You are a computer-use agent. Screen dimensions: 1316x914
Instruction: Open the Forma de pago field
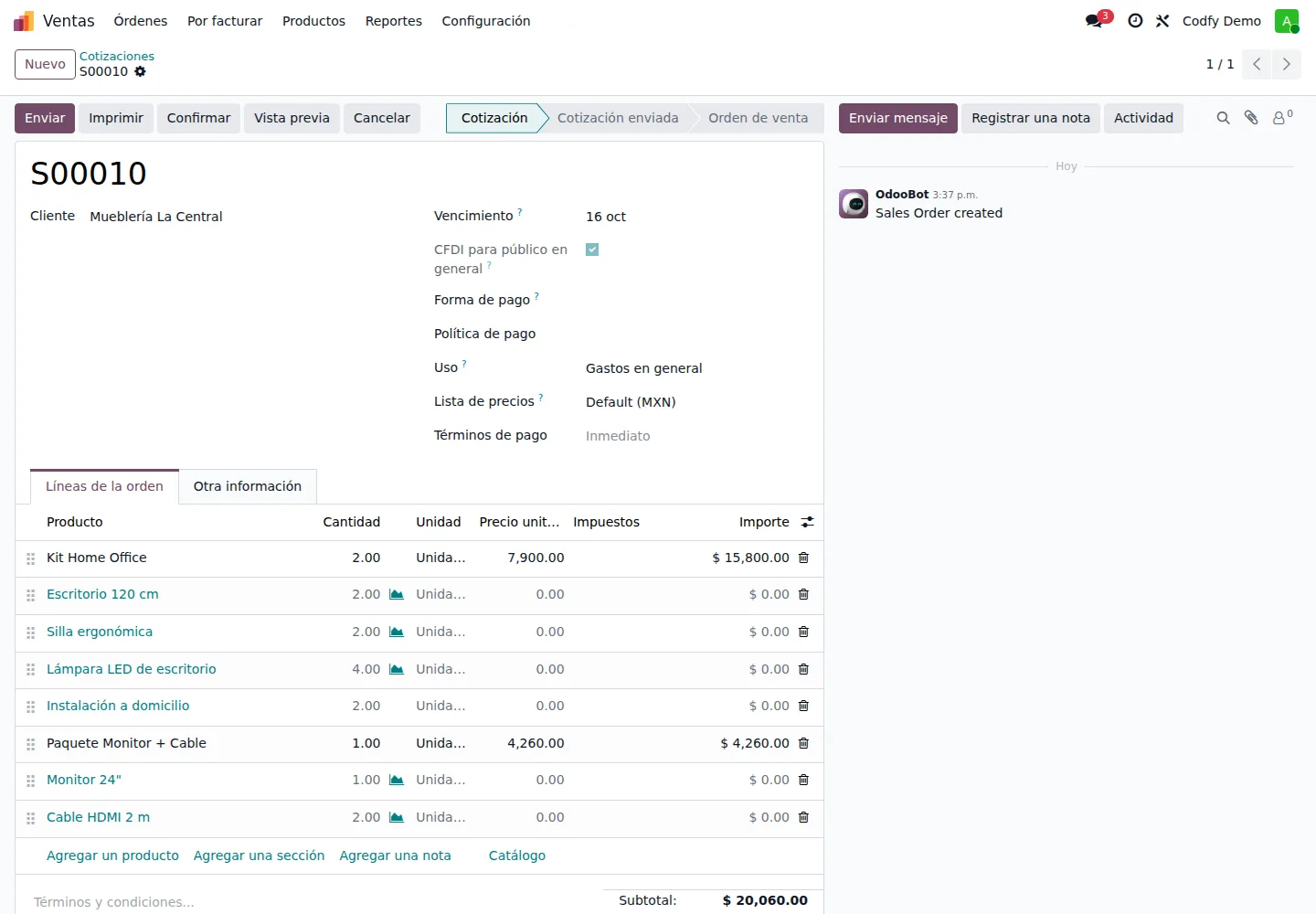click(x=696, y=301)
